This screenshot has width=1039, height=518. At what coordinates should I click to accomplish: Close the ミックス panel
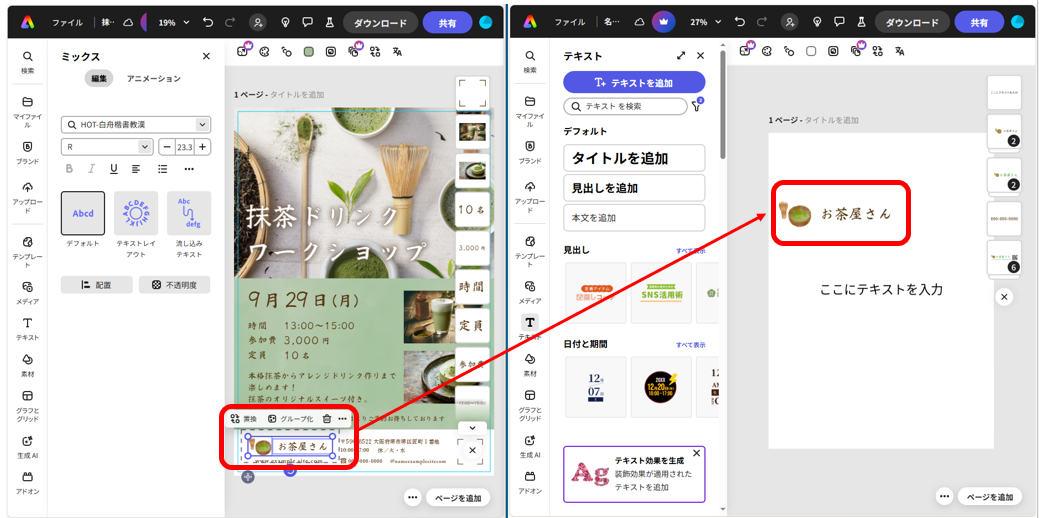click(x=206, y=57)
